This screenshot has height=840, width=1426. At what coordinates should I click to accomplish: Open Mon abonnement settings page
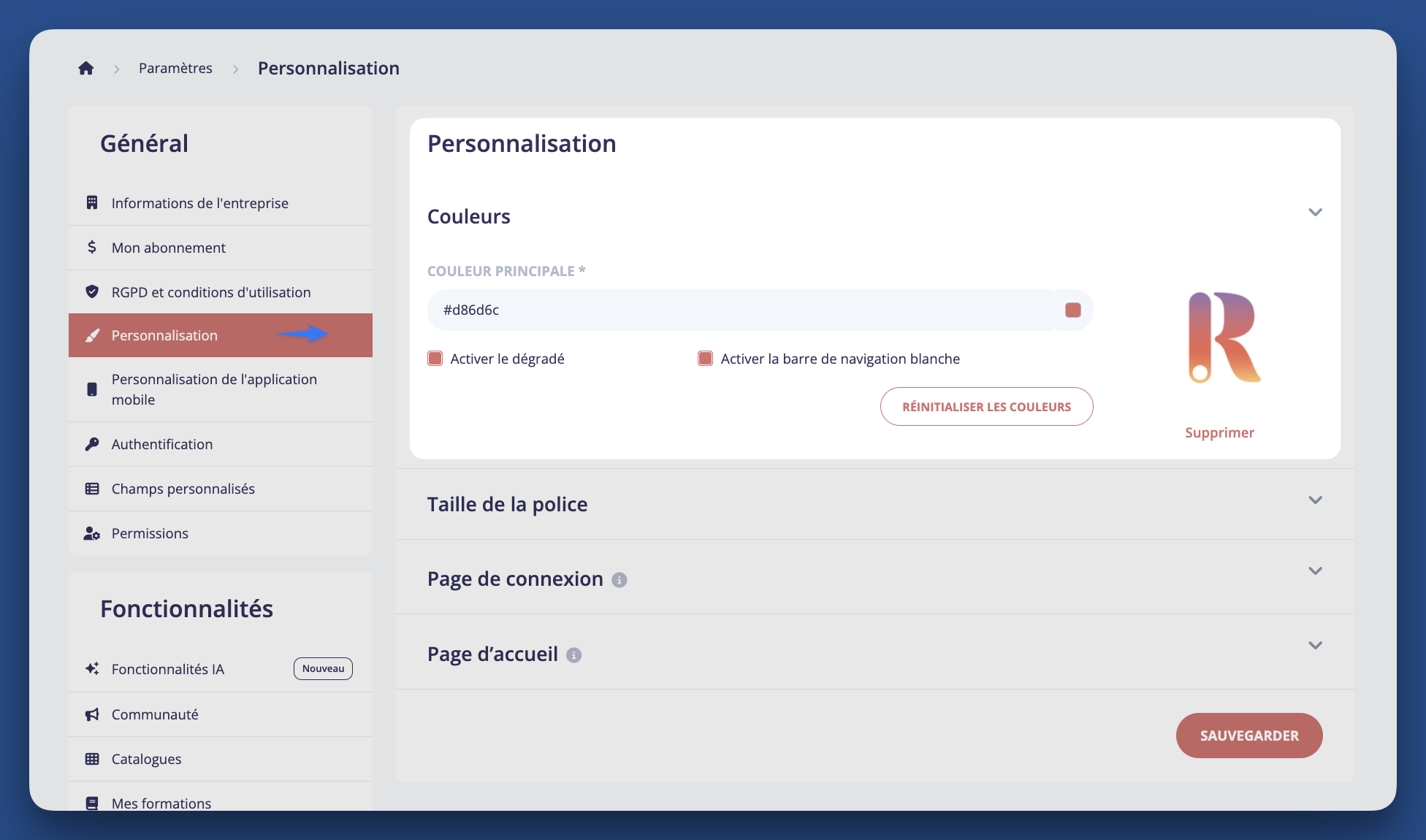pyautogui.click(x=221, y=248)
